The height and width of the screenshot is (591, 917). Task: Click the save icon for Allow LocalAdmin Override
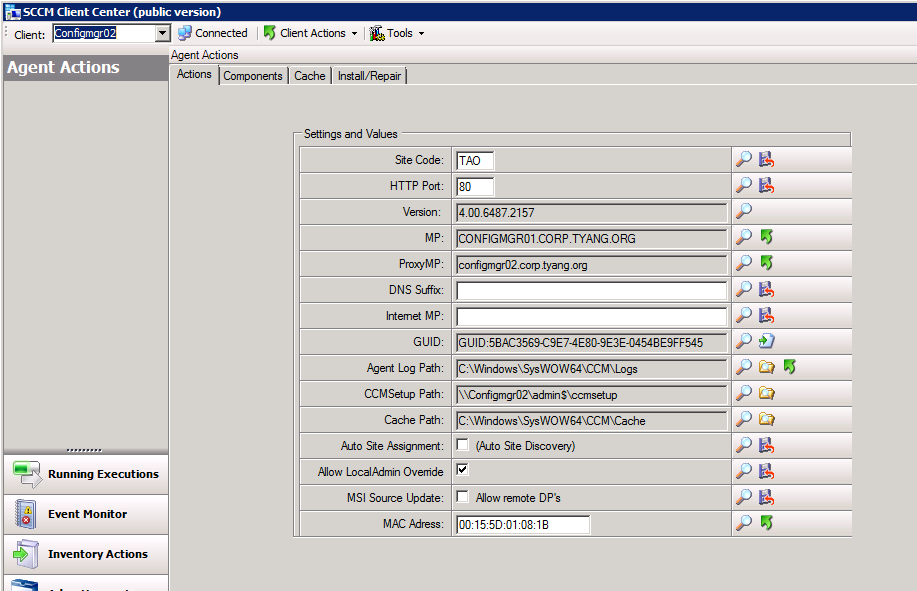tap(766, 471)
